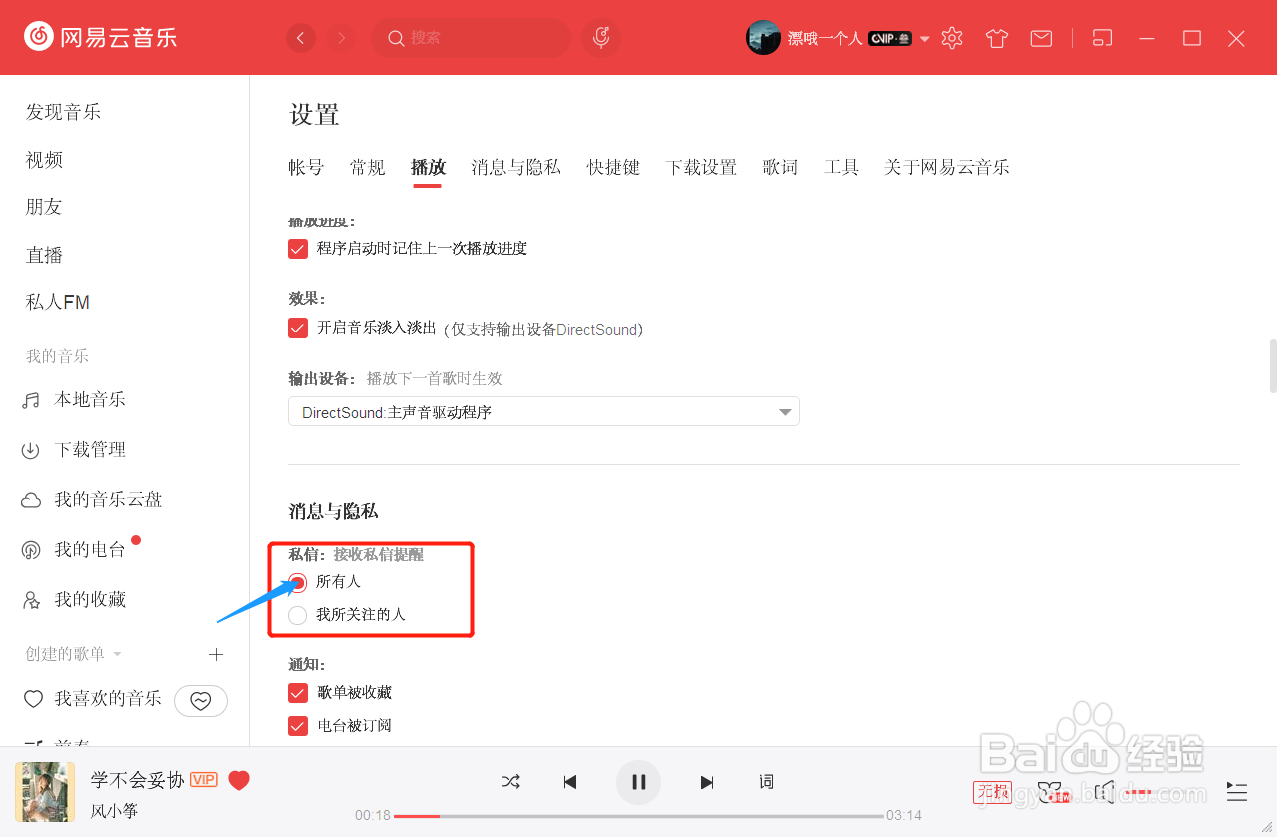Switch to the 消息与隐私 tab
1277x837 pixels.
coord(516,167)
